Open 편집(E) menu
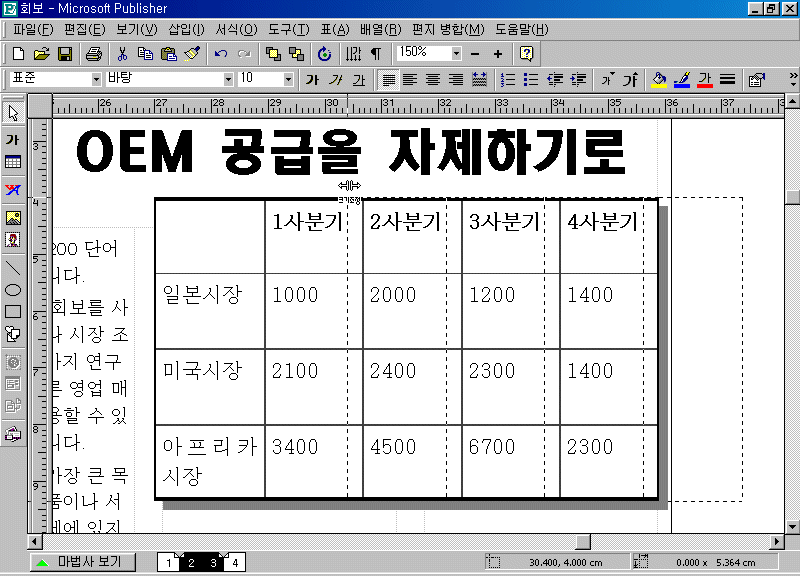 click(x=85, y=30)
